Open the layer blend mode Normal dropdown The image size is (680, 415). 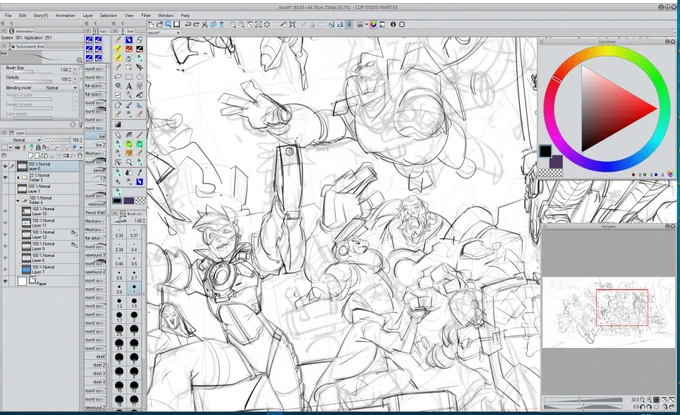[x=21, y=140]
